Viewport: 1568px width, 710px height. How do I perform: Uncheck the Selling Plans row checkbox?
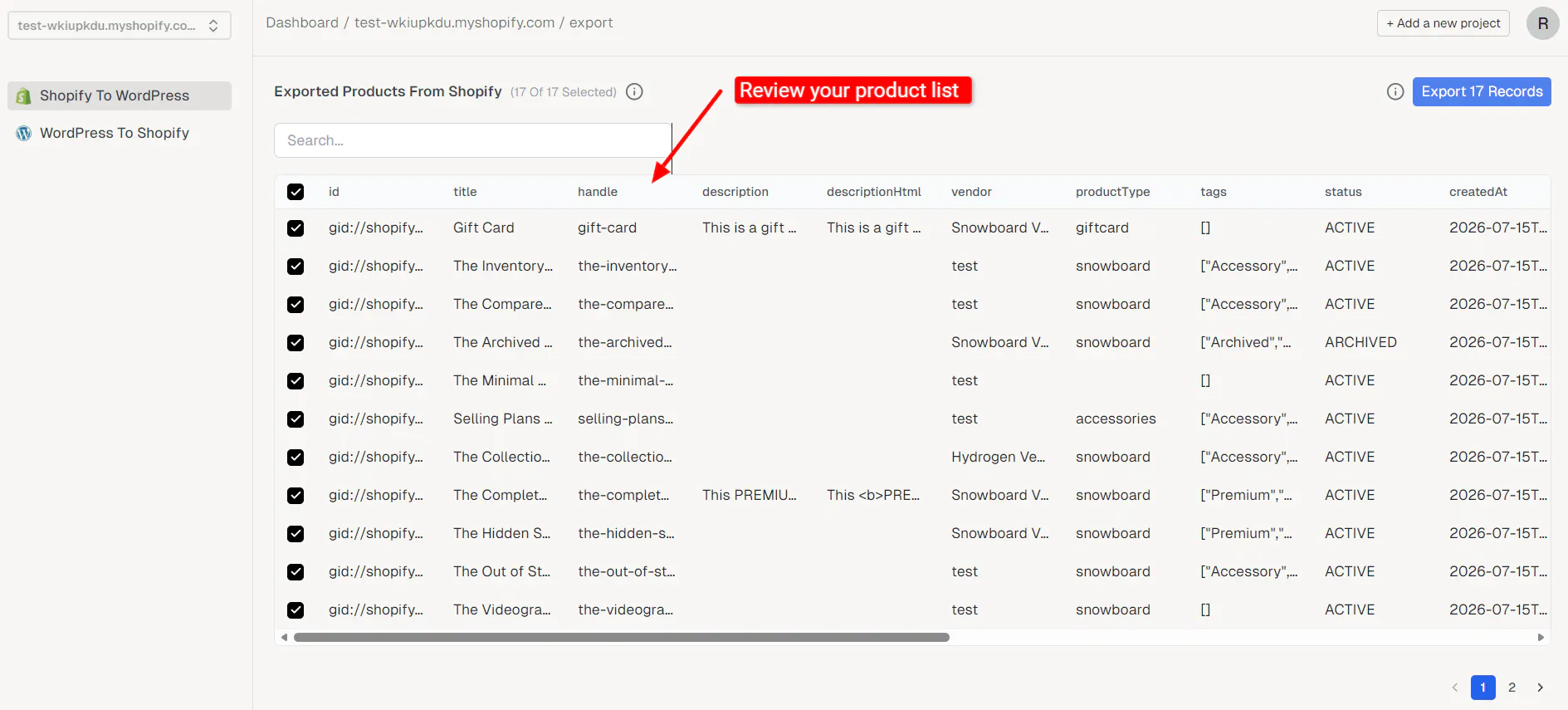pos(296,419)
